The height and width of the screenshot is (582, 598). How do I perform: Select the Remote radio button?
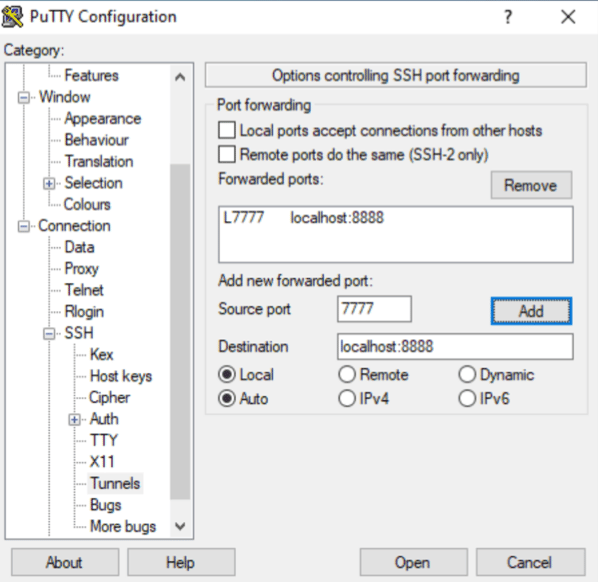[347, 374]
